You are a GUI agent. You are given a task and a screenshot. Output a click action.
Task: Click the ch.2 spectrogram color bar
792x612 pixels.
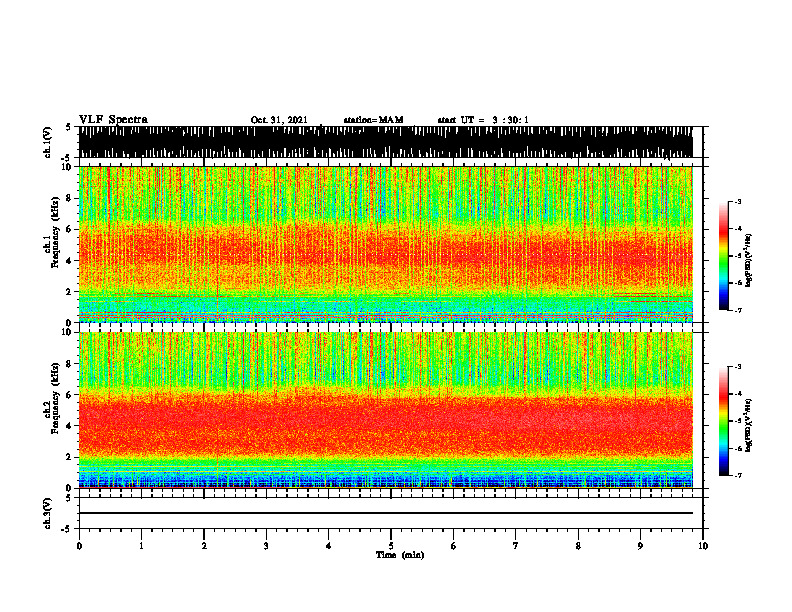pos(723,421)
